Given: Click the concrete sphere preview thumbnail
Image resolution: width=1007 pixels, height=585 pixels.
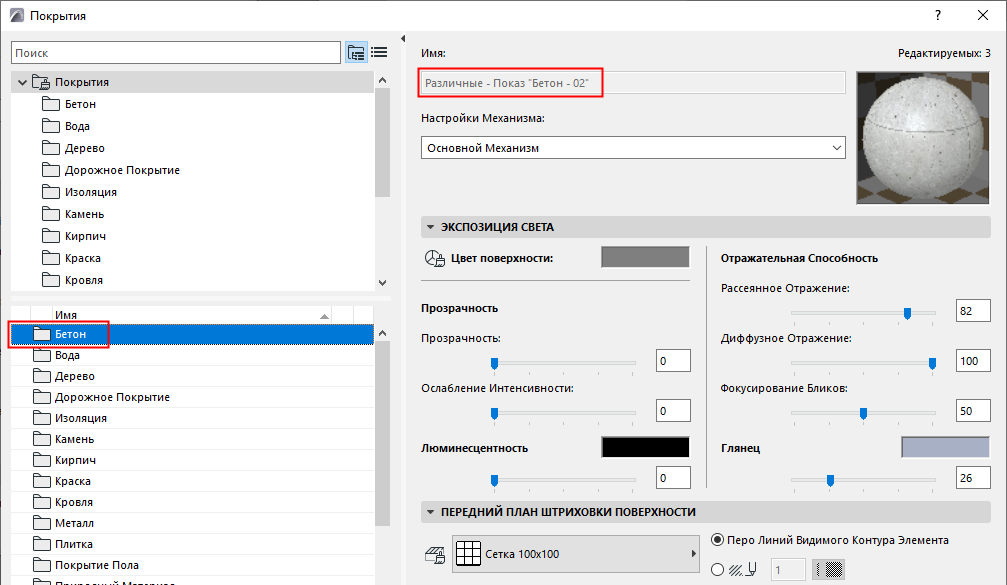Looking at the screenshot, I should (x=923, y=138).
